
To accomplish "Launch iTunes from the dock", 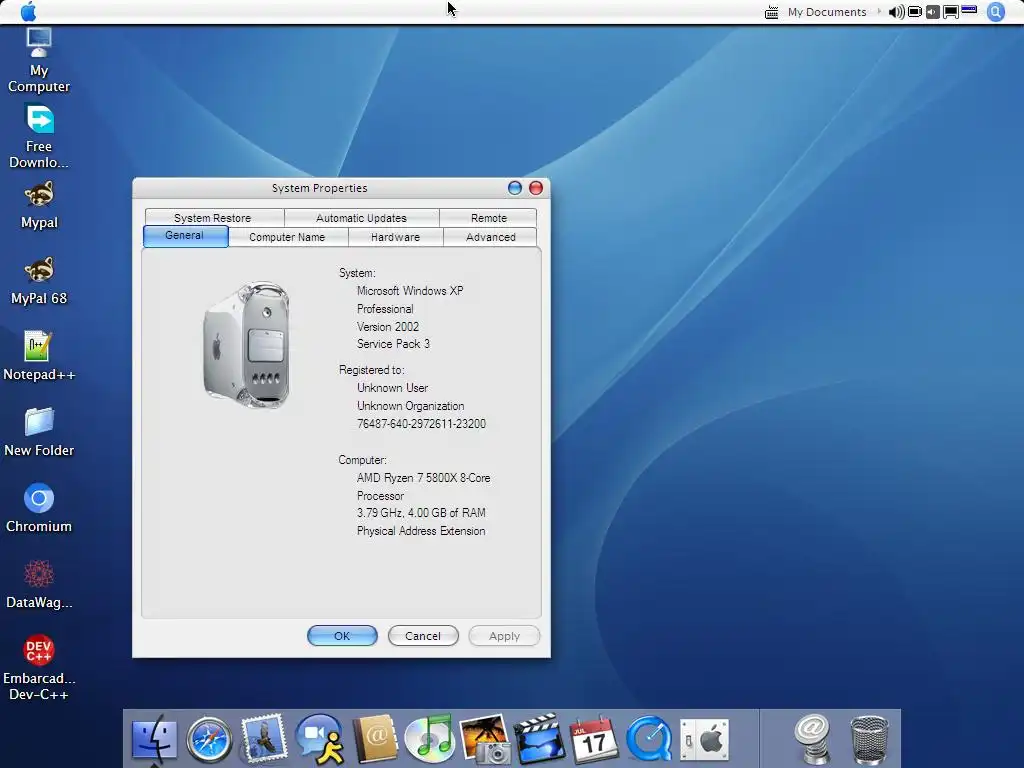I will click(x=429, y=740).
